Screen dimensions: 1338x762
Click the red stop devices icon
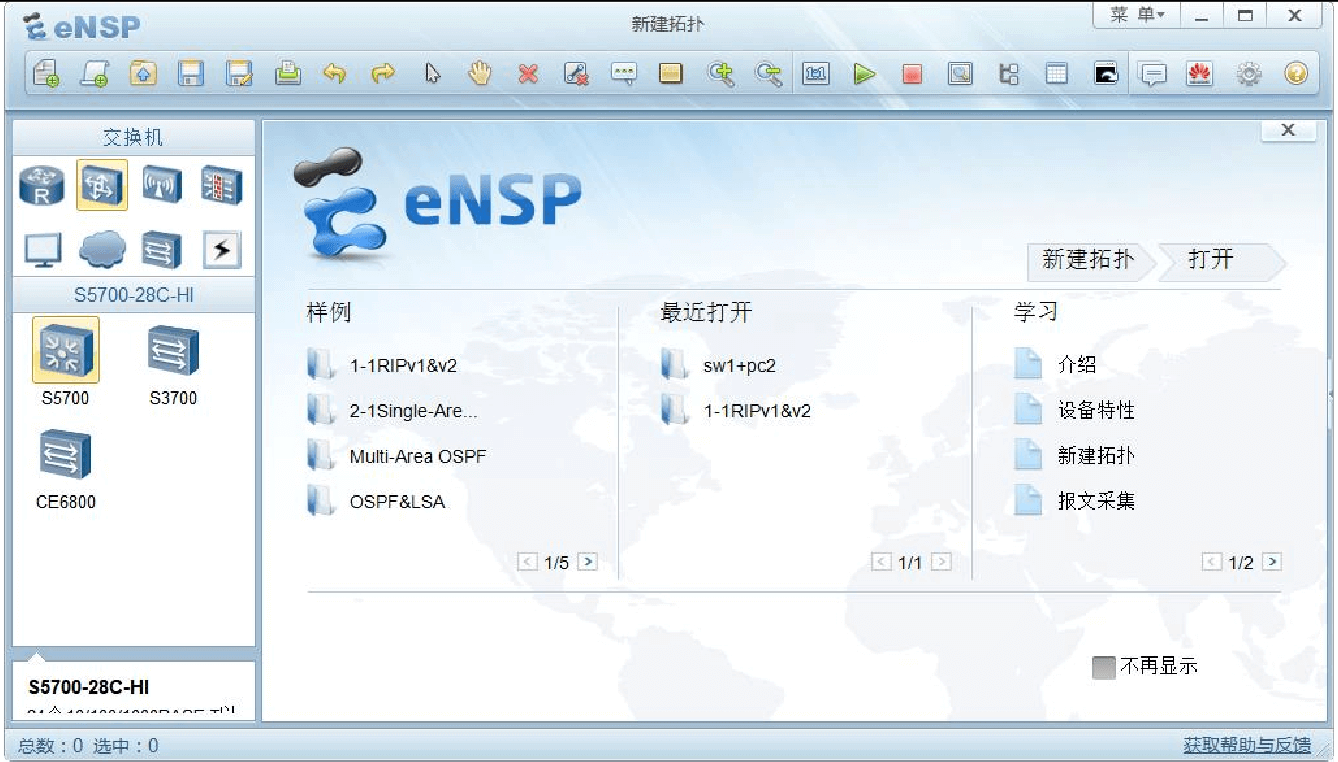coord(912,74)
